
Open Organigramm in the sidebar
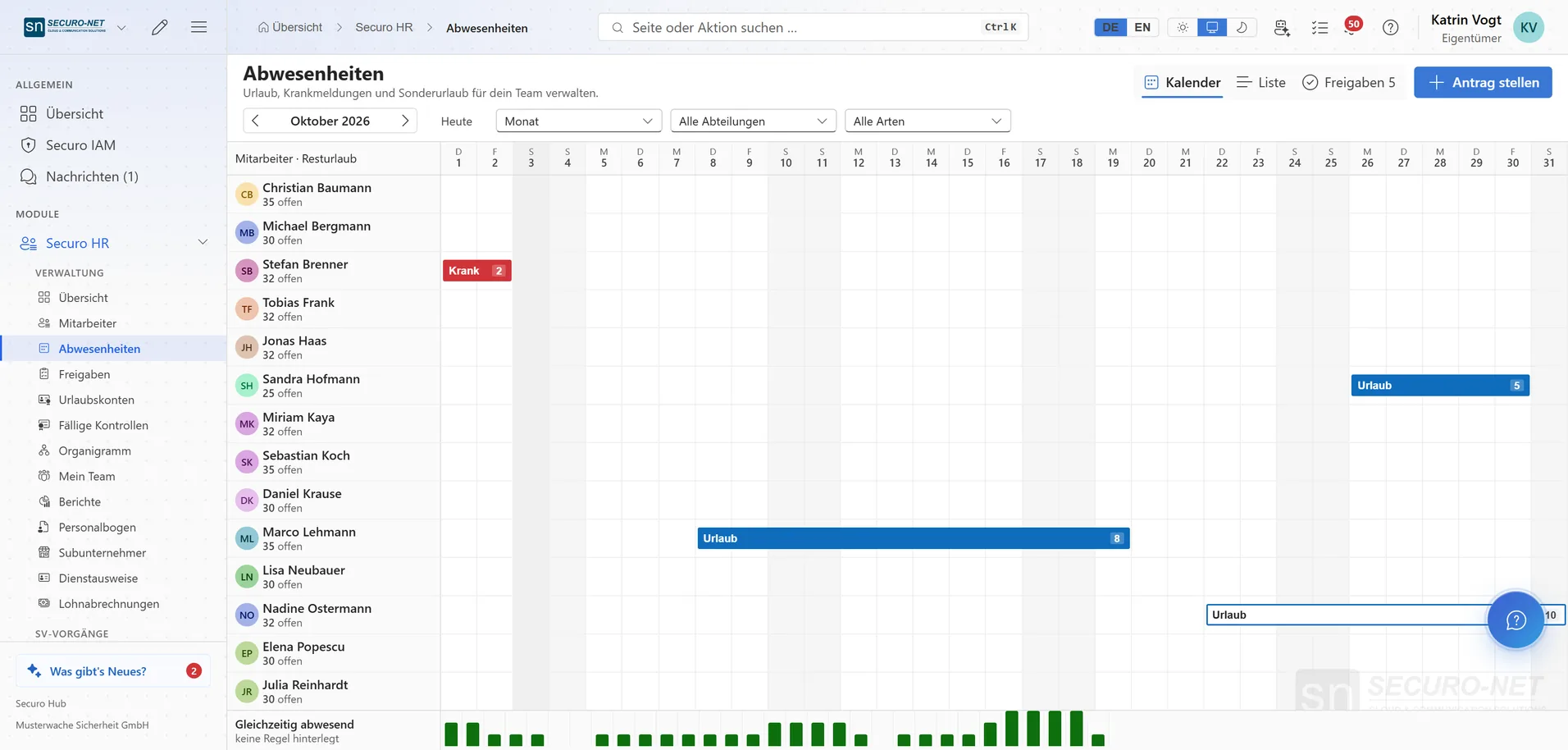(x=94, y=450)
